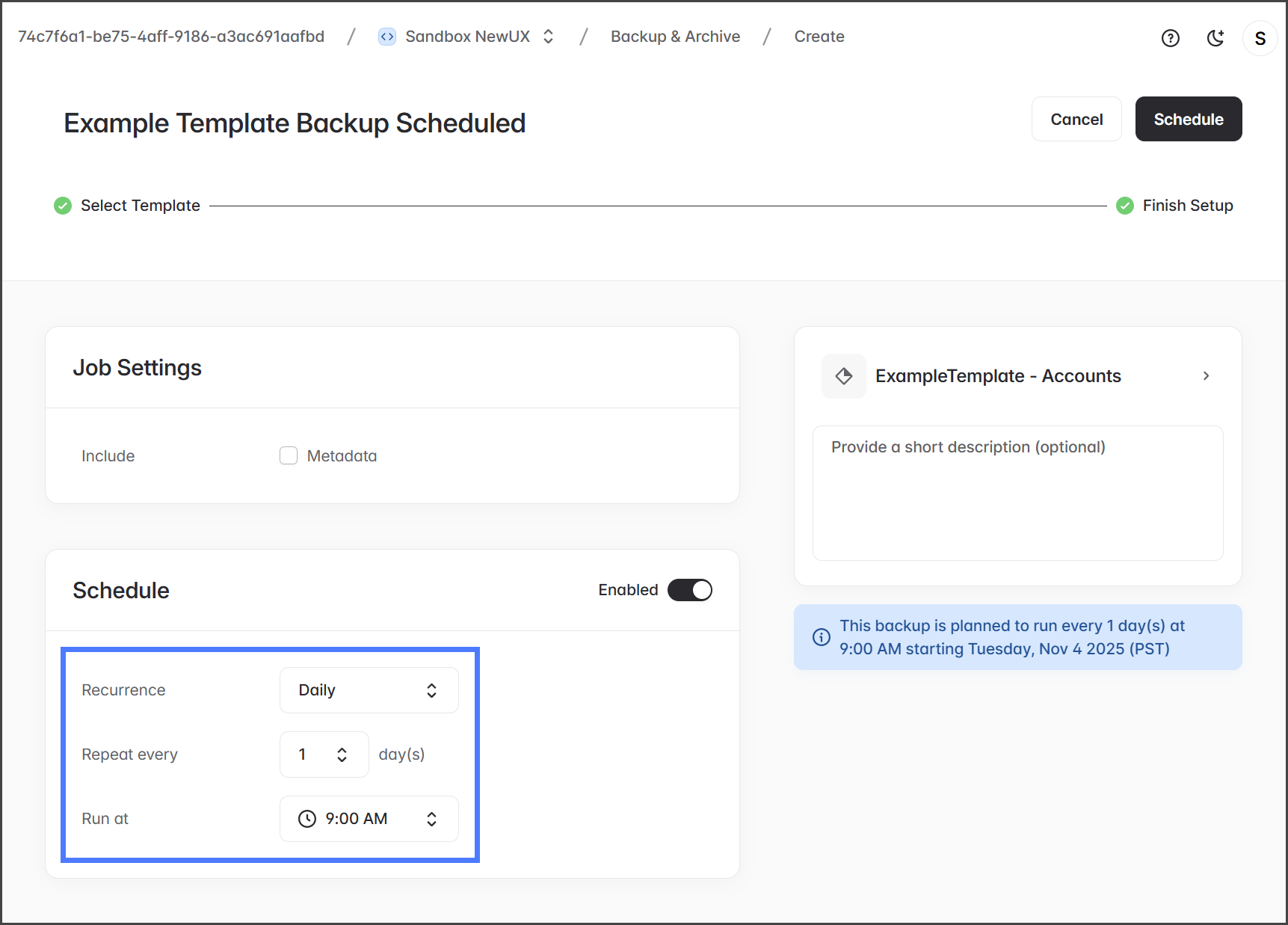Expand ExampleTemplate - Accounts chevron arrow
The image size is (1288, 925).
pos(1206,376)
